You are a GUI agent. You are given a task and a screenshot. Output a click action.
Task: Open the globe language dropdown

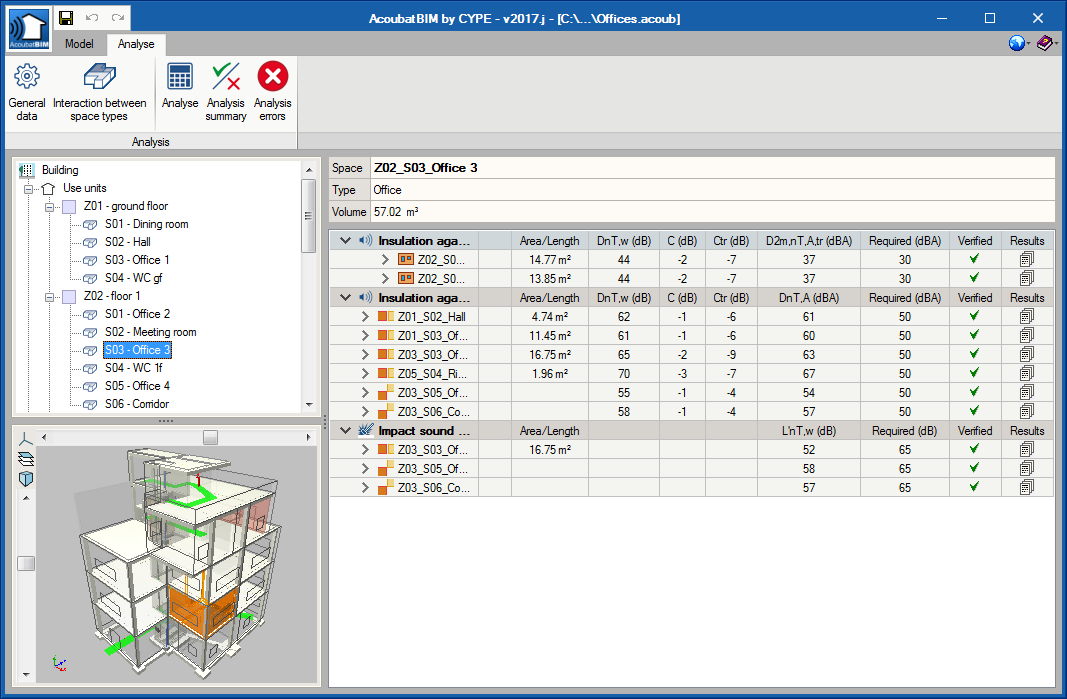(1018, 44)
